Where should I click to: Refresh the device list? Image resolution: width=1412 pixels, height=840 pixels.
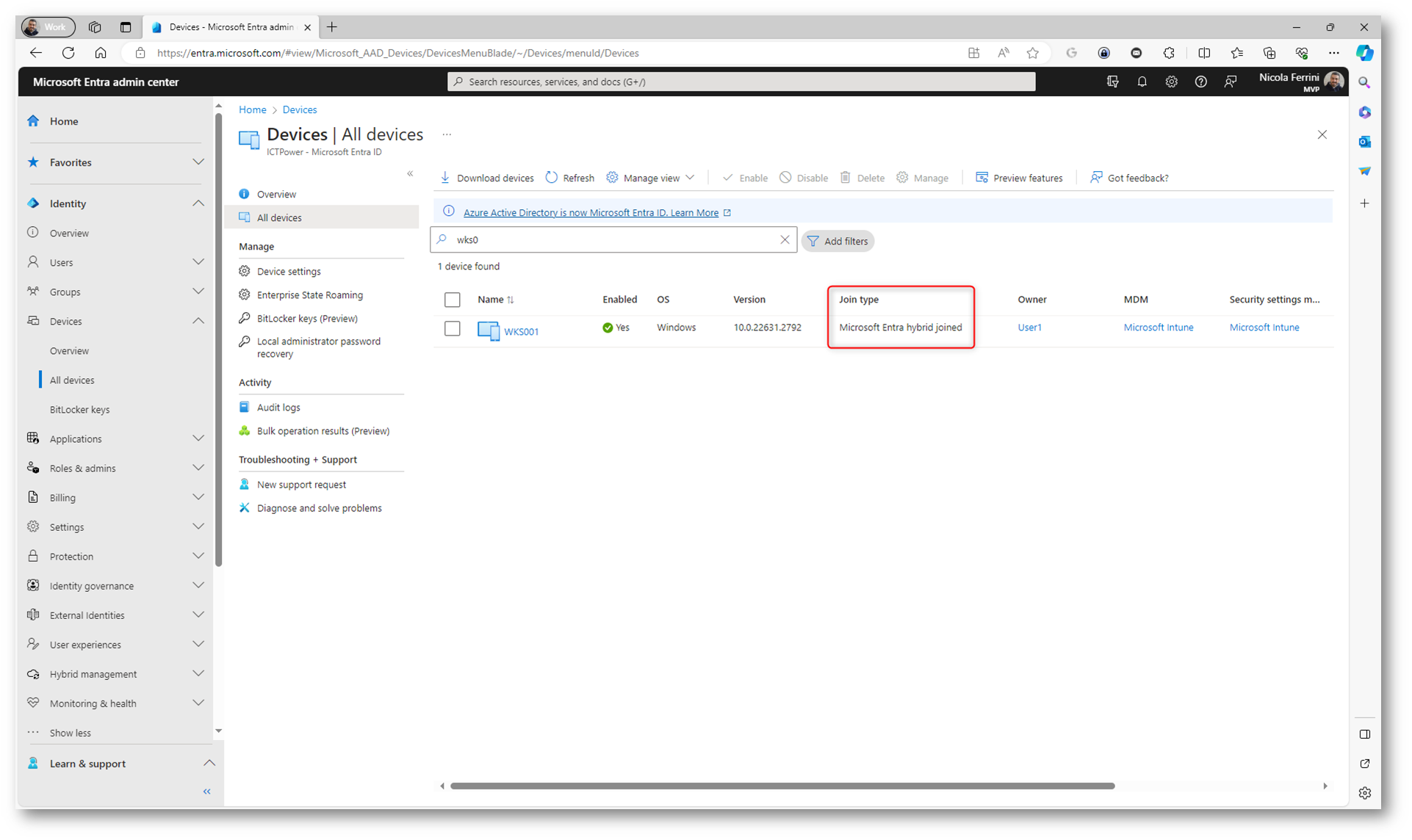coord(570,178)
